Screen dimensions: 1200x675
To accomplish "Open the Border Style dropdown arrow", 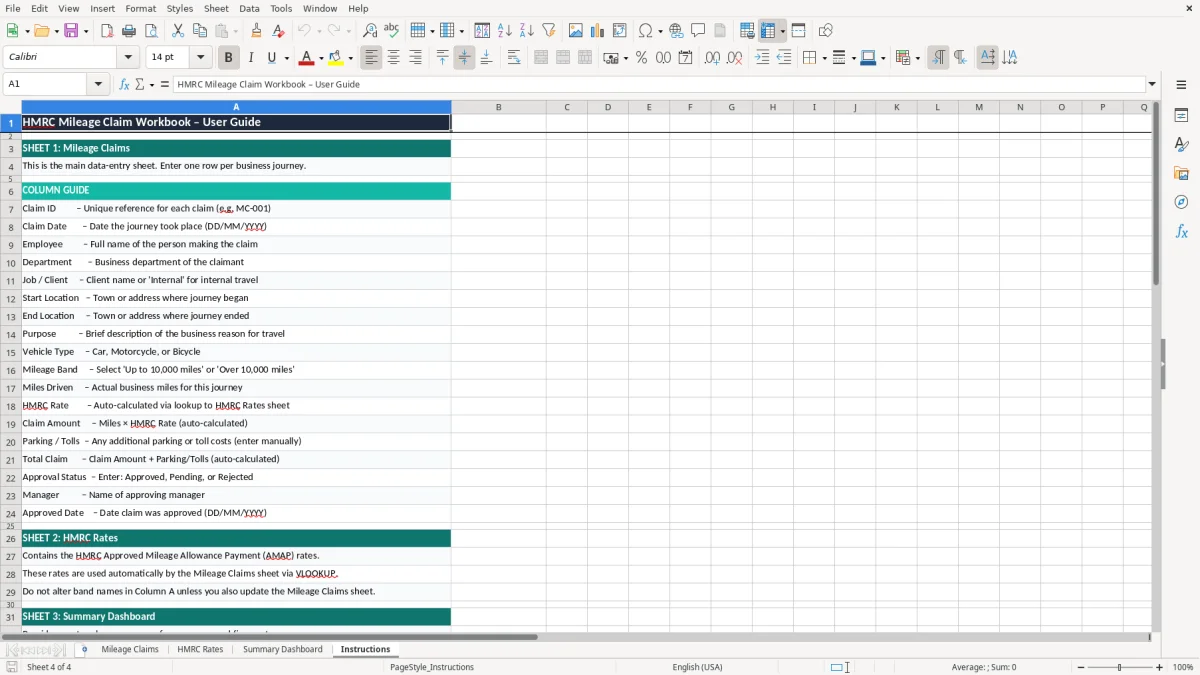I will (853, 58).
